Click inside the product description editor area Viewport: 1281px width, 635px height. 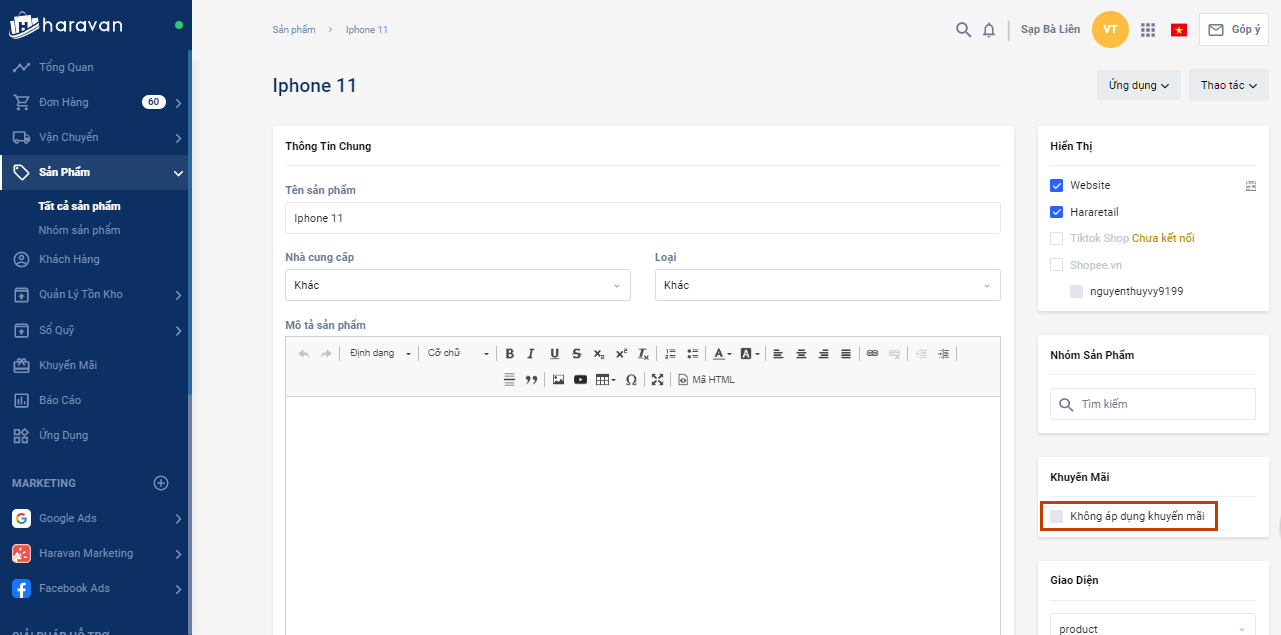click(643, 515)
